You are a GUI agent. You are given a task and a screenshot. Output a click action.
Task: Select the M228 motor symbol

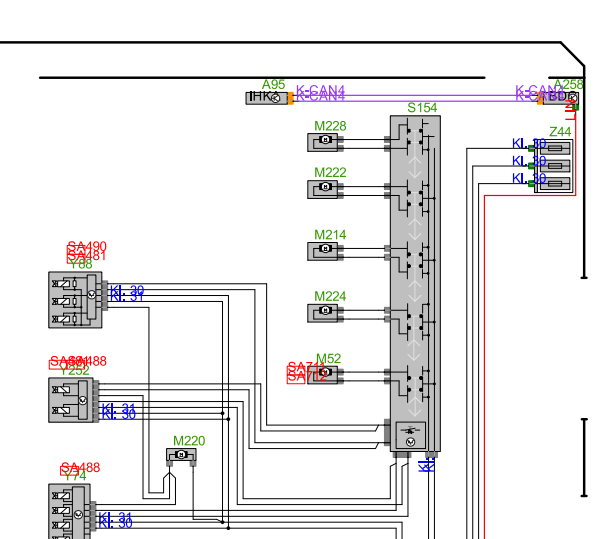pos(322,143)
